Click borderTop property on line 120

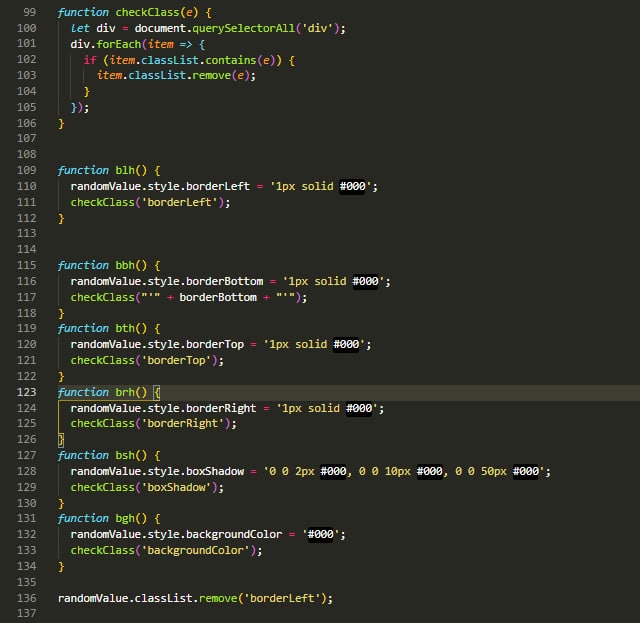point(215,345)
